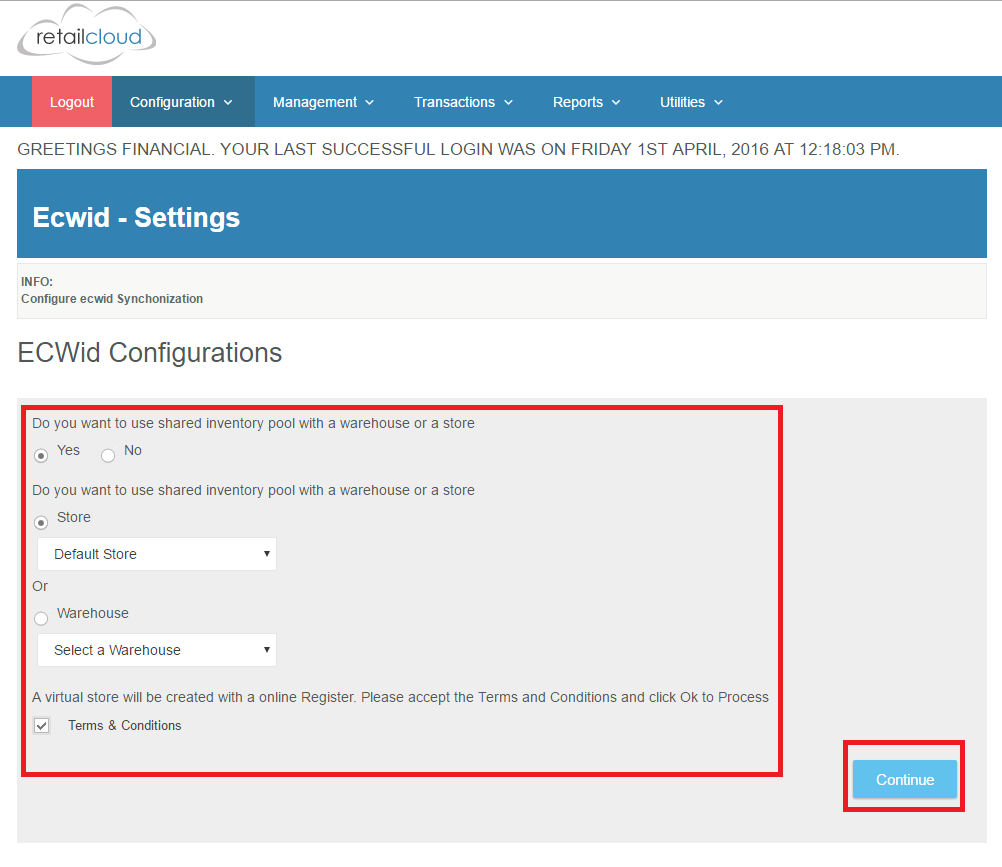Open the Transactions menu
Viewport: 1002px width, 867px height.
click(463, 102)
